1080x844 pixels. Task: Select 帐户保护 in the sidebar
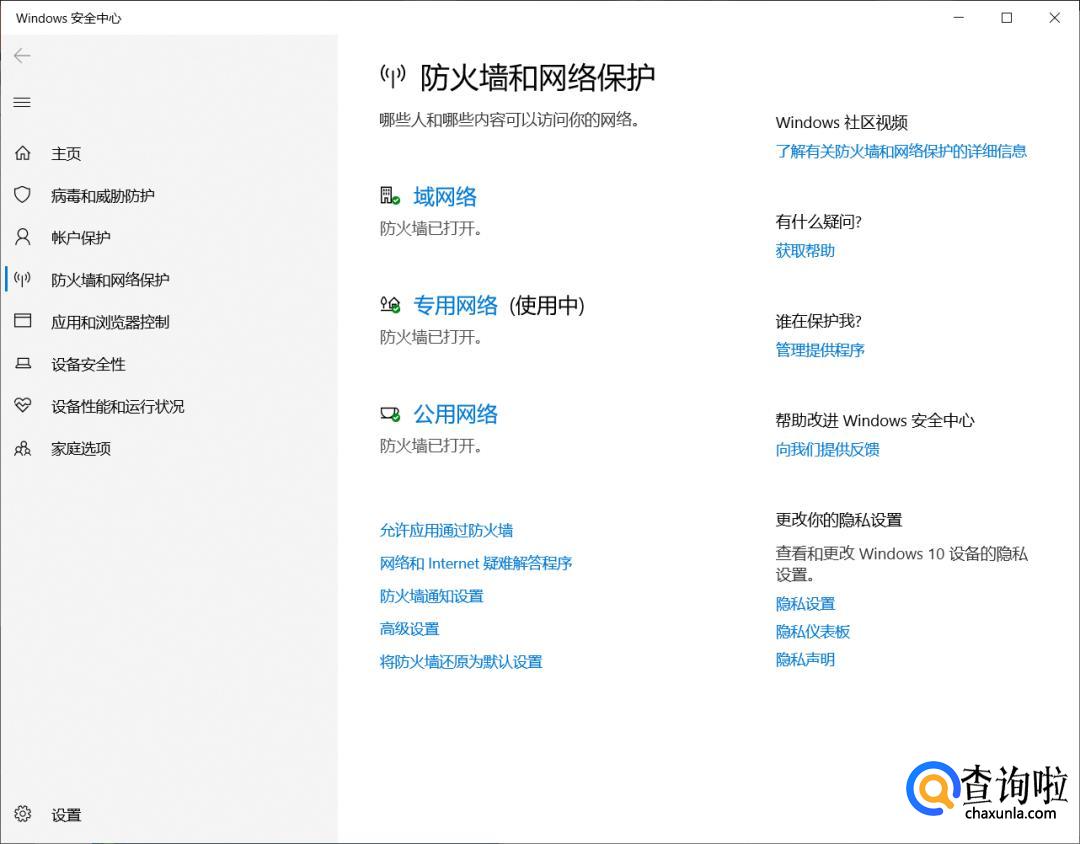click(81, 238)
